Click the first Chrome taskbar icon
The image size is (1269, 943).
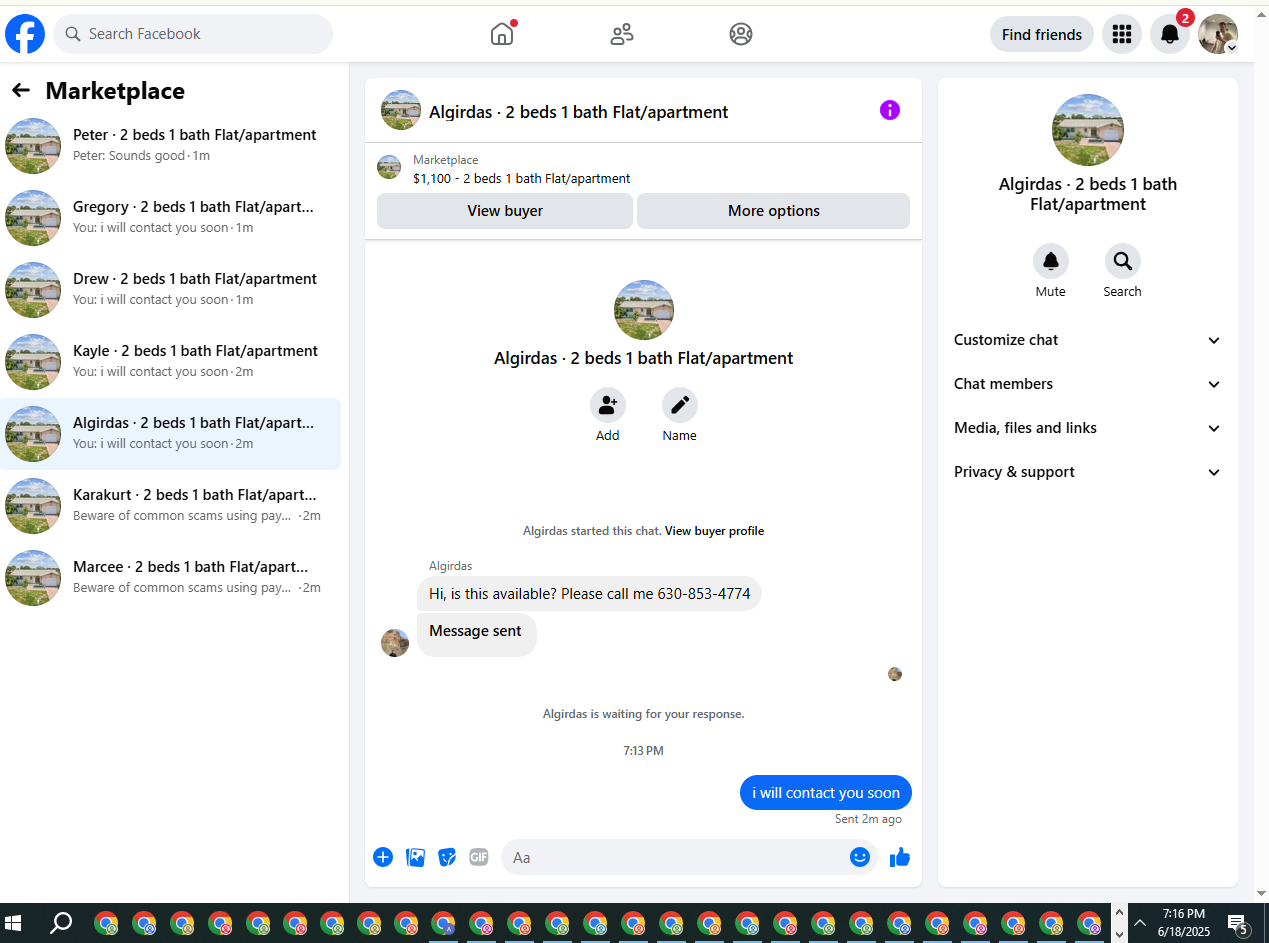tap(106, 923)
